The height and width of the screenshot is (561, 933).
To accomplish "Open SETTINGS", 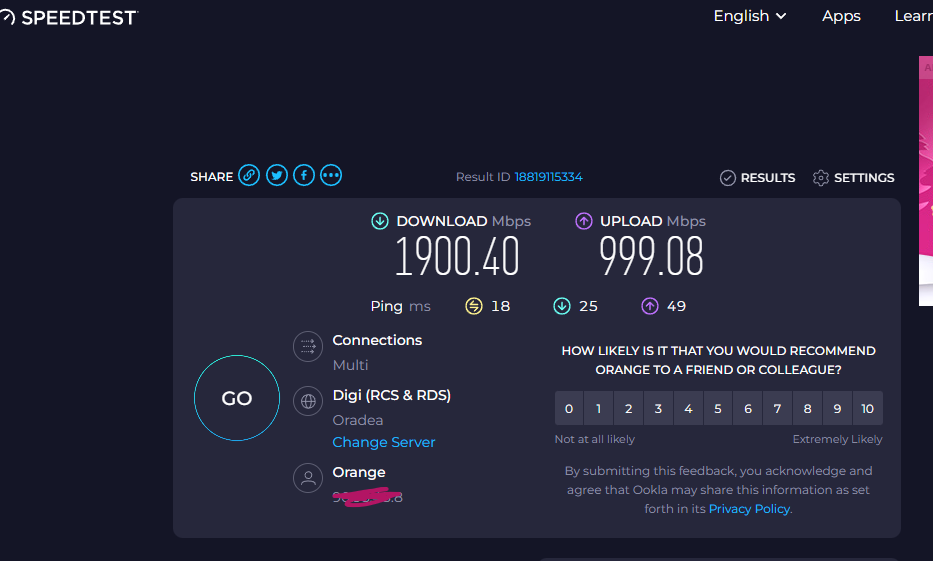I will [x=854, y=178].
